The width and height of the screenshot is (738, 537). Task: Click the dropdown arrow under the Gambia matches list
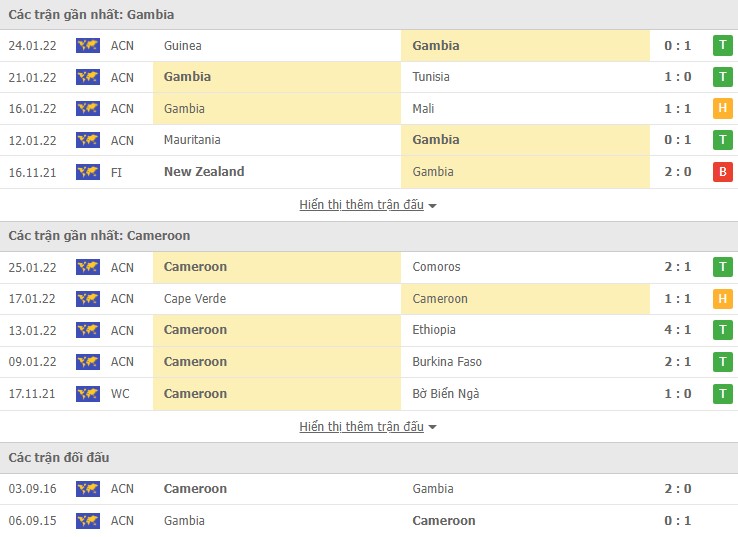click(433, 206)
